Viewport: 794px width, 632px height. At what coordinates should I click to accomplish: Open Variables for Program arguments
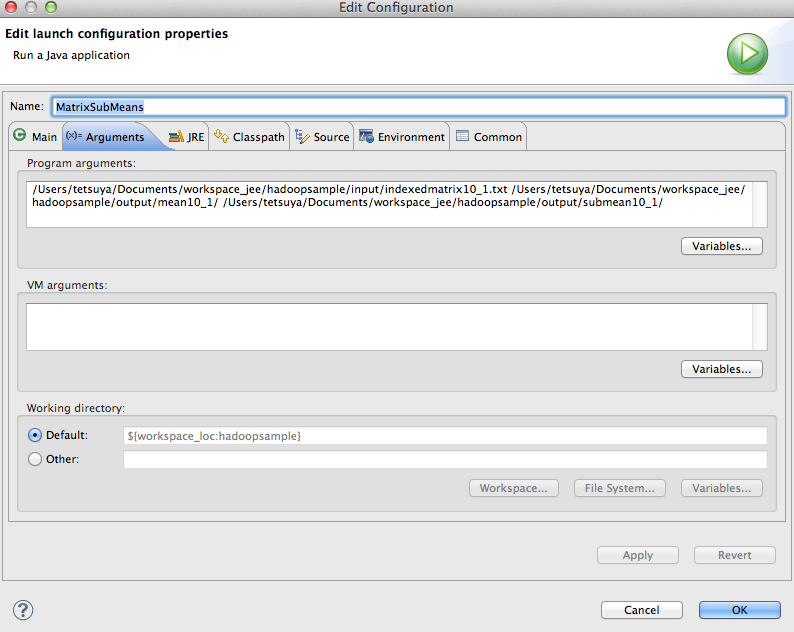[722, 246]
